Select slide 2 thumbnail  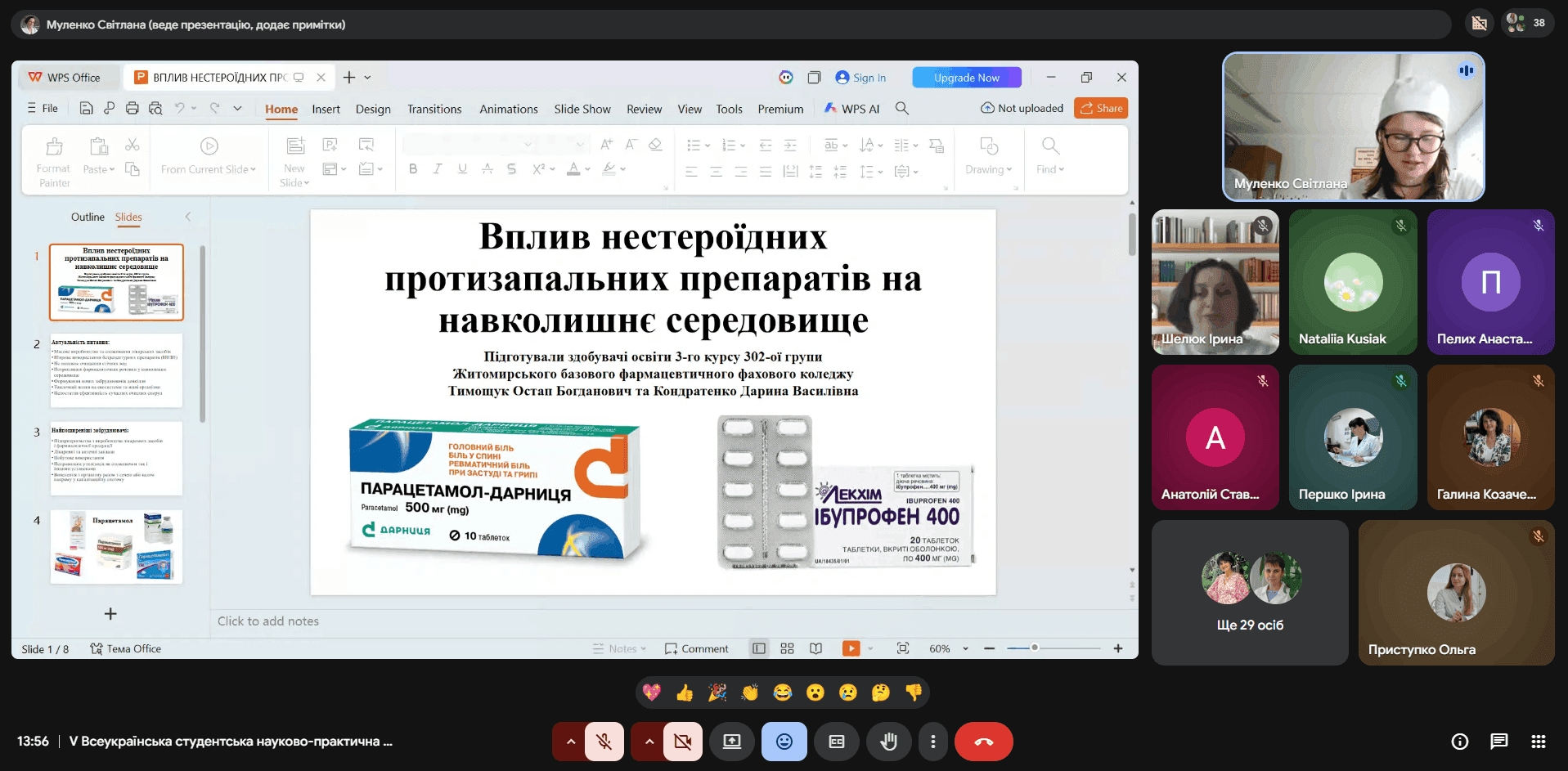(116, 370)
